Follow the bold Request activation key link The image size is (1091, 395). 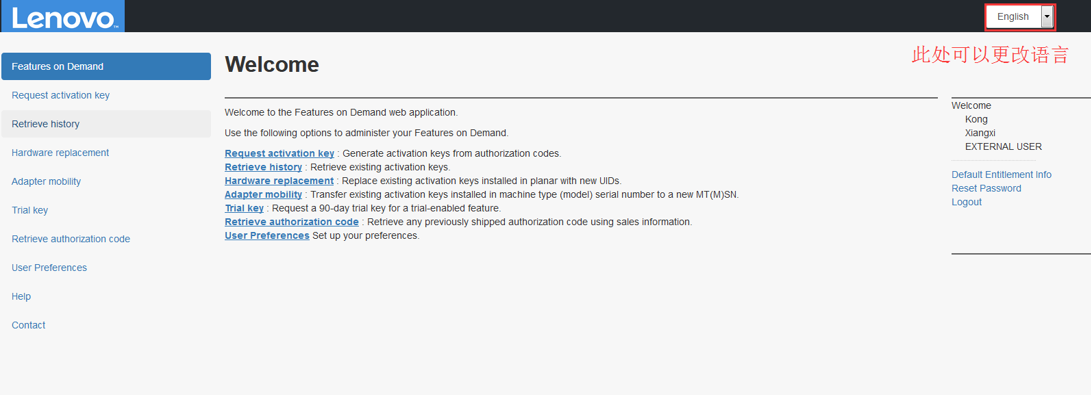point(279,153)
